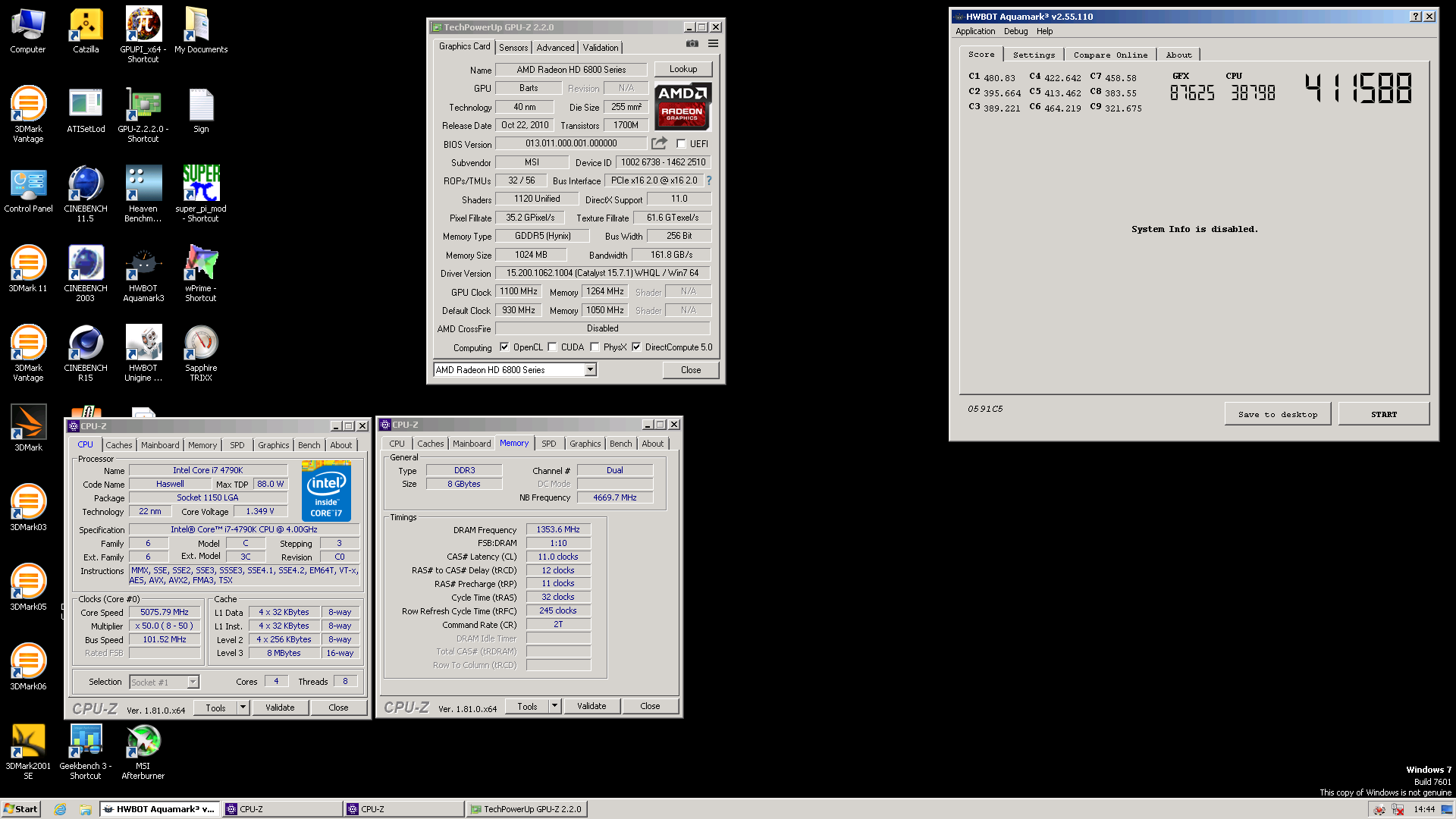The height and width of the screenshot is (819, 1456).
Task: Click the help question mark in Aquamark3 title bar
Action: 1415,17
